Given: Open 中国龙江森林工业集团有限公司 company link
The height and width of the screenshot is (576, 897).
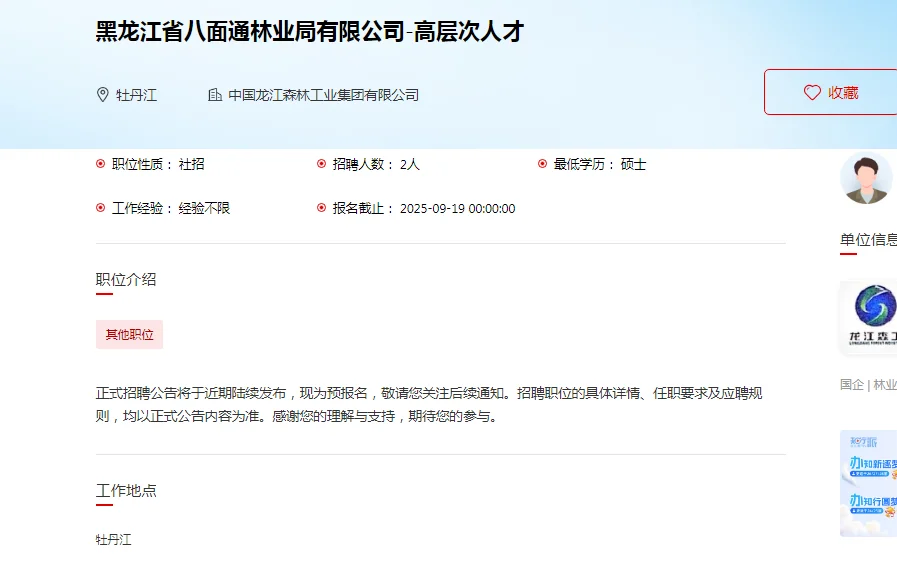Looking at the screenshot, I should [323, 95].
